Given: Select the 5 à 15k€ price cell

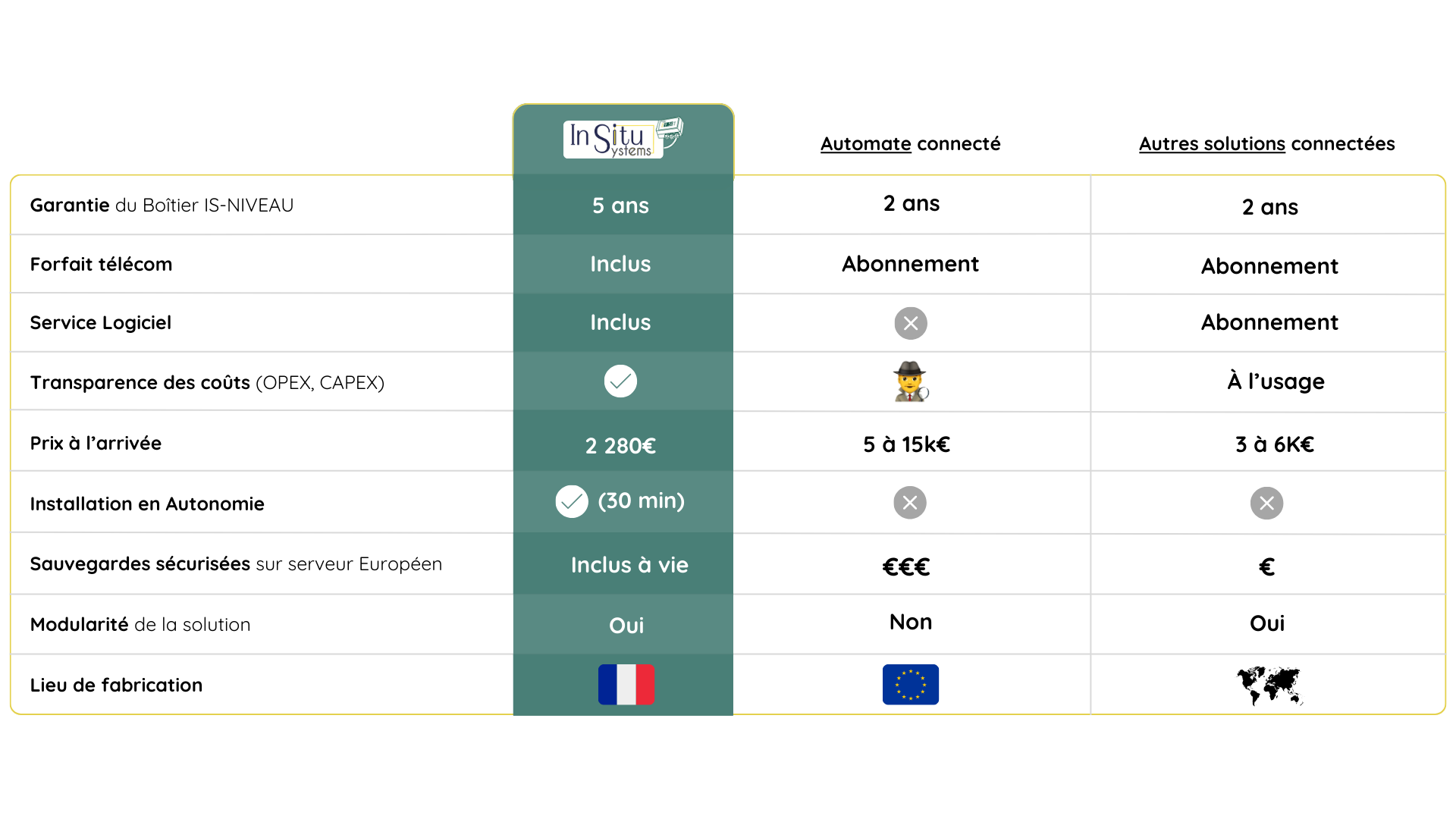Looking at the screenshot, I should 907,444.
